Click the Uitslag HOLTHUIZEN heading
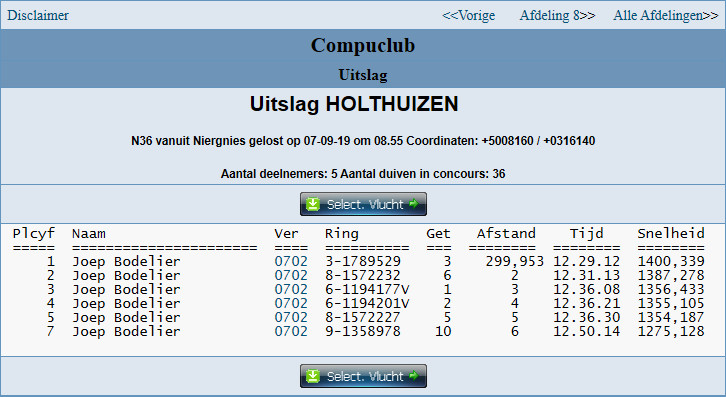This screenshot has width=726, height=397. 354,104
